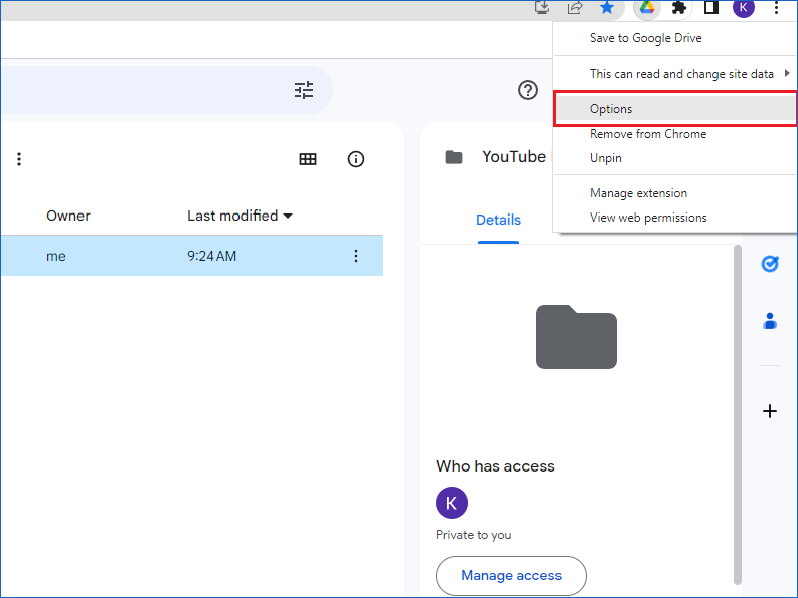Click the Owner column header
Screen dimensions: 798x598
68,216
